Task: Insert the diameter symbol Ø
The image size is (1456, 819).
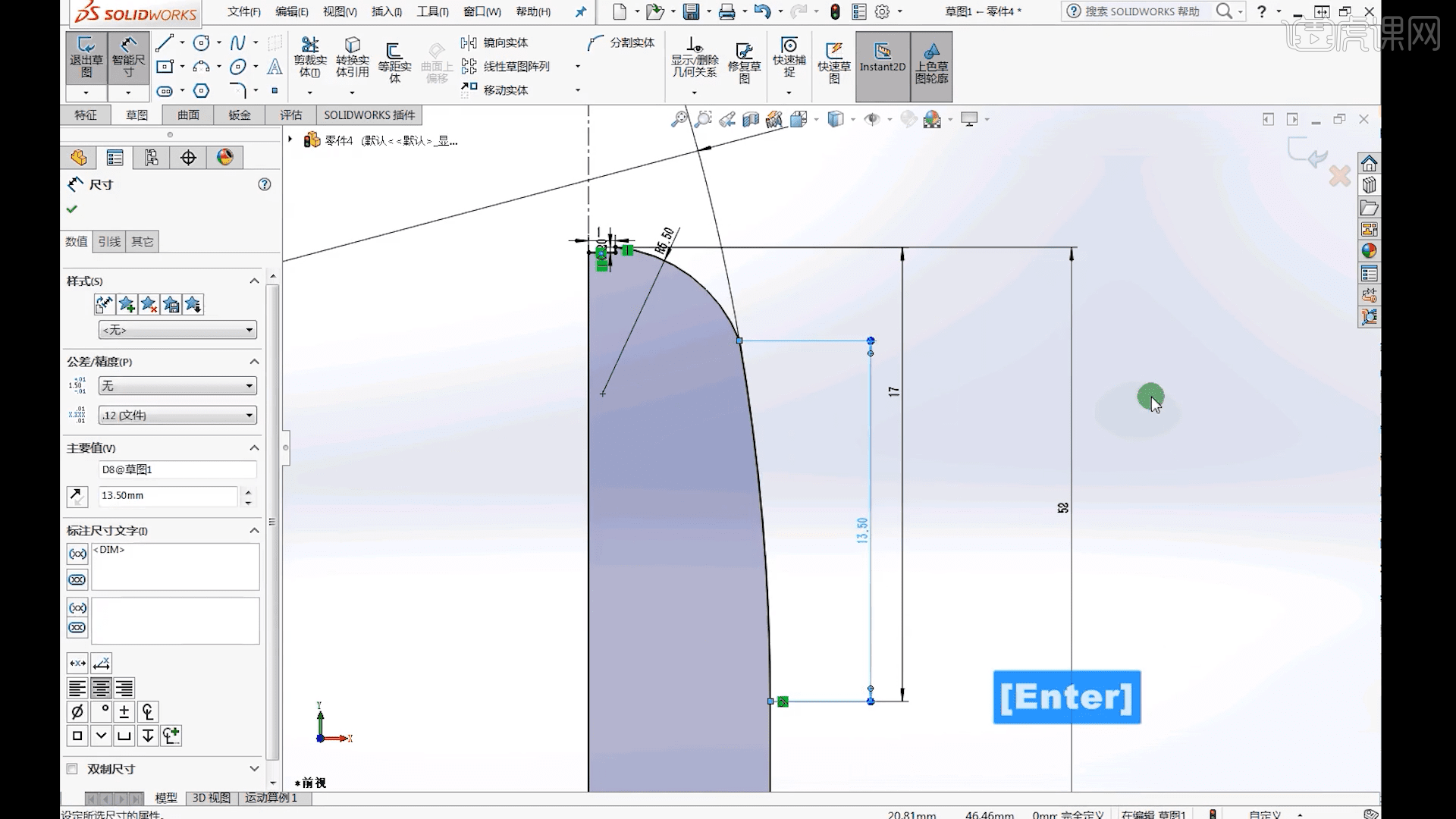Action: [77, 711]
